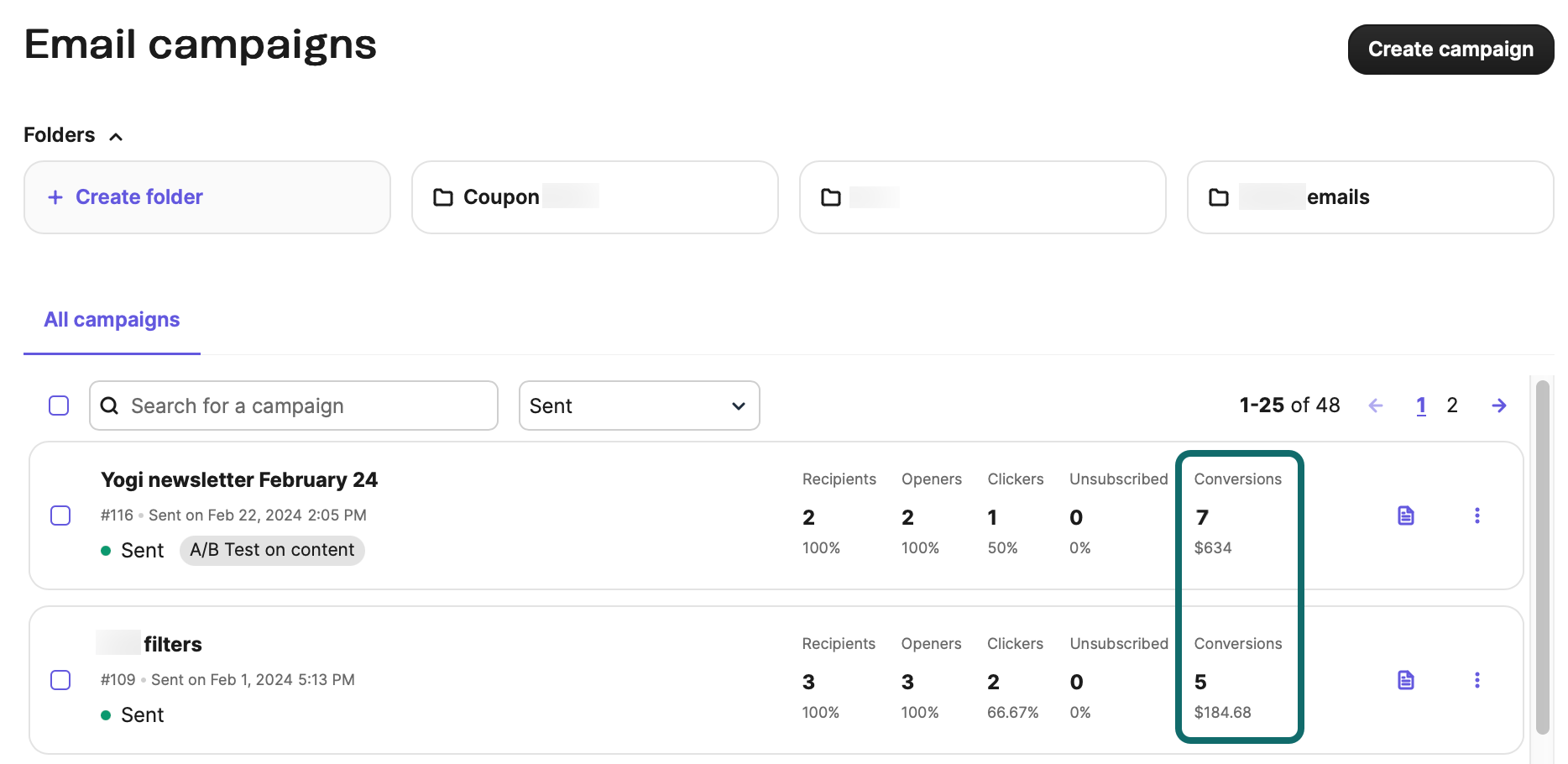1568x764 pixels.
Task: Open report icon for filters campaign
Action: [x=1405, y=680]
